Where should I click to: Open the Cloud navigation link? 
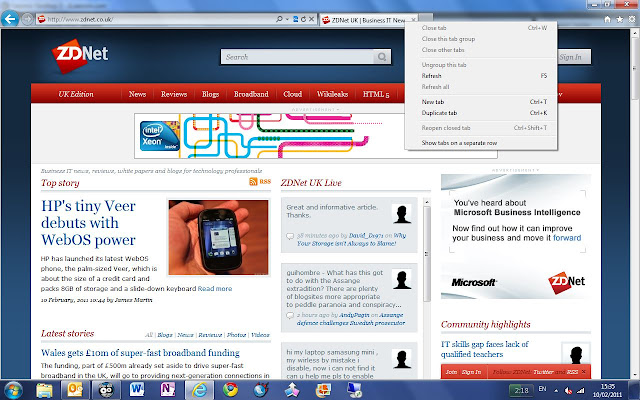293,94
